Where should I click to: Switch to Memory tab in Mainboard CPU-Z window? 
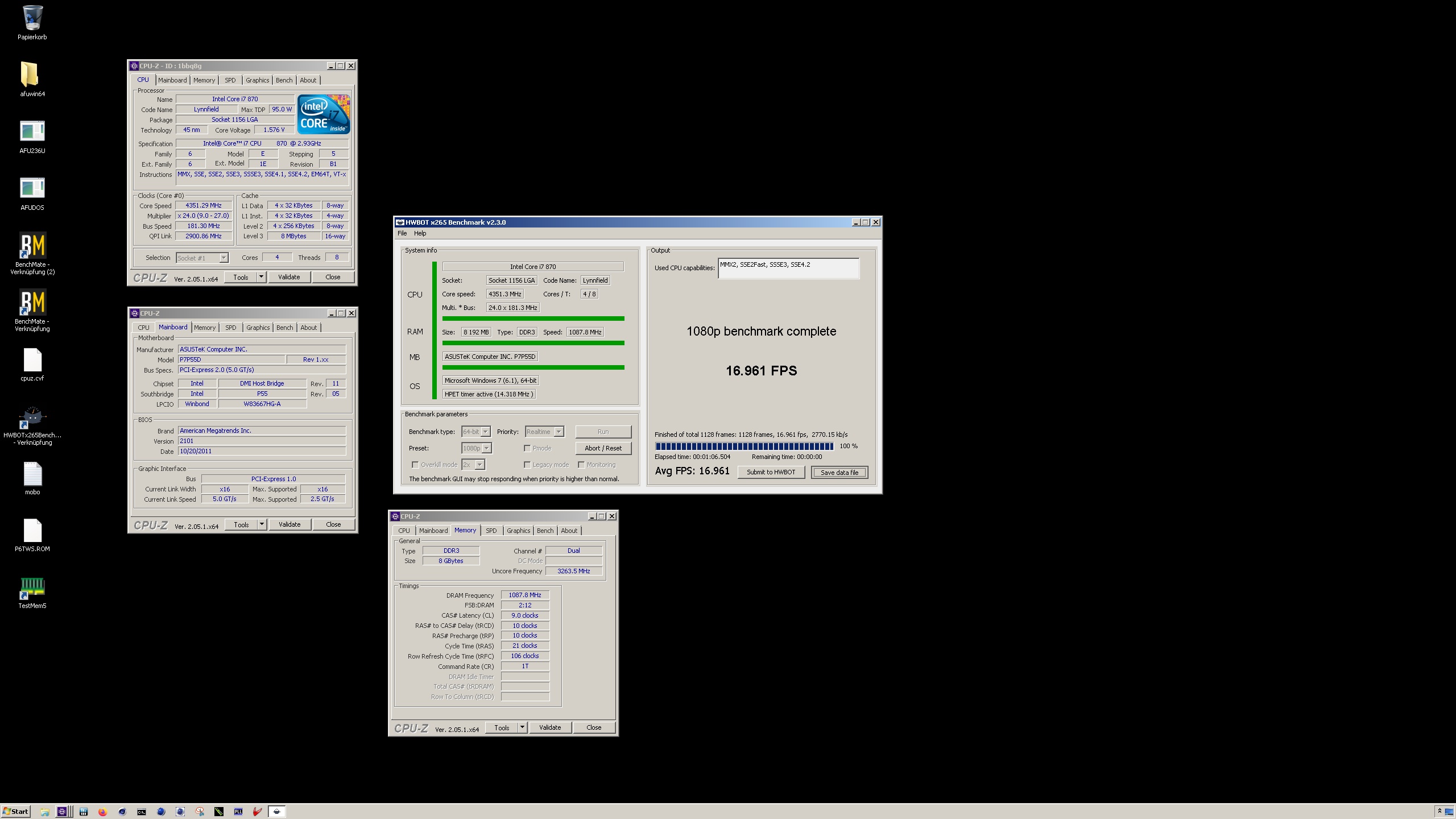(x=205, y=328)
